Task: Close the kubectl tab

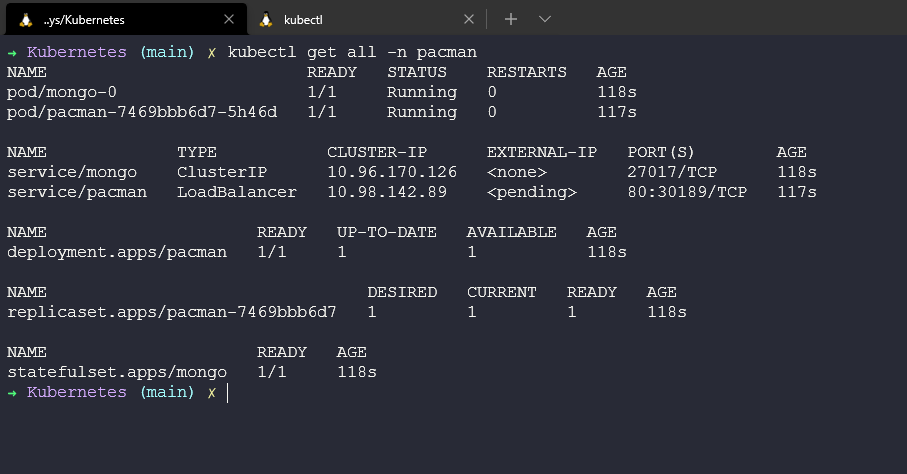Action: pos(469,19)
